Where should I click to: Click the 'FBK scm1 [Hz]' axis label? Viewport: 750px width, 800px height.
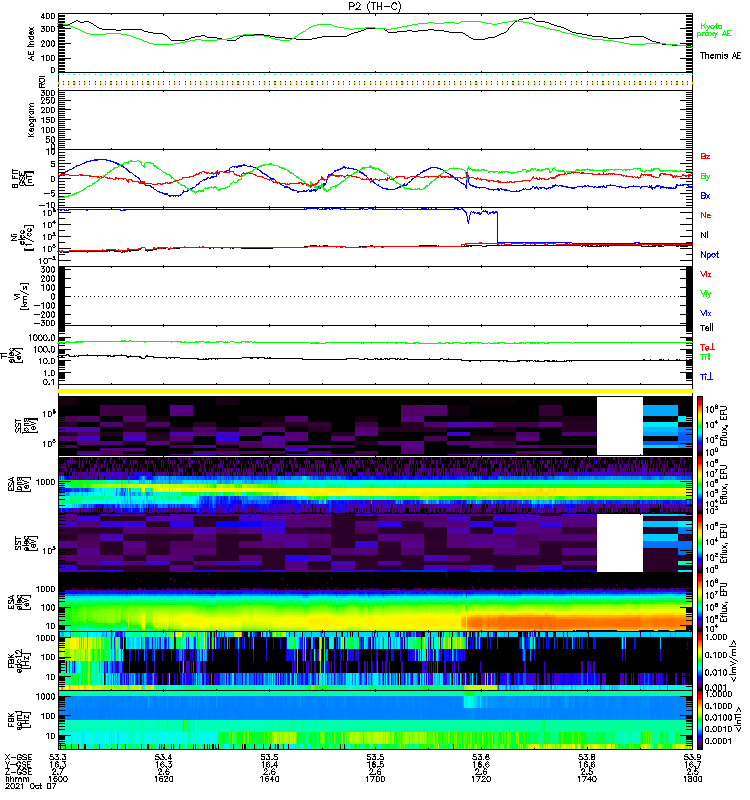[x=18, y=718]
